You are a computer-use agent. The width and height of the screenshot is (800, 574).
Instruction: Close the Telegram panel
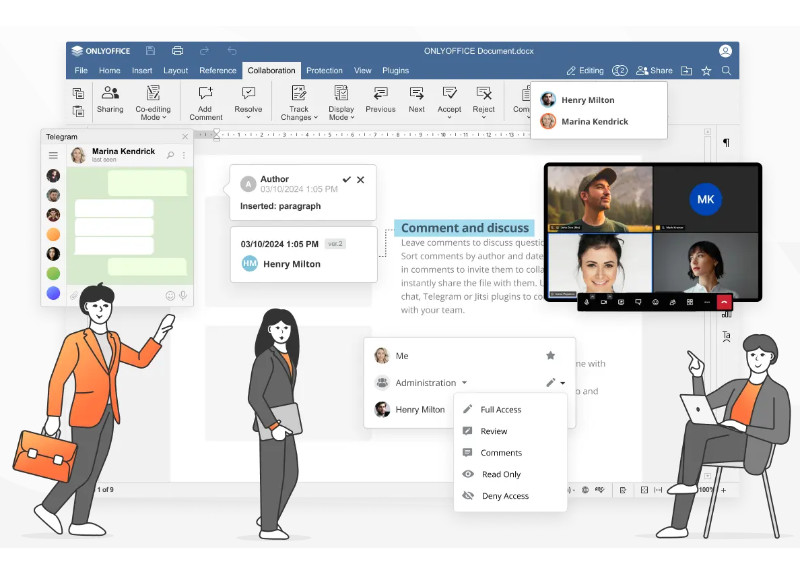pos(185,136)
